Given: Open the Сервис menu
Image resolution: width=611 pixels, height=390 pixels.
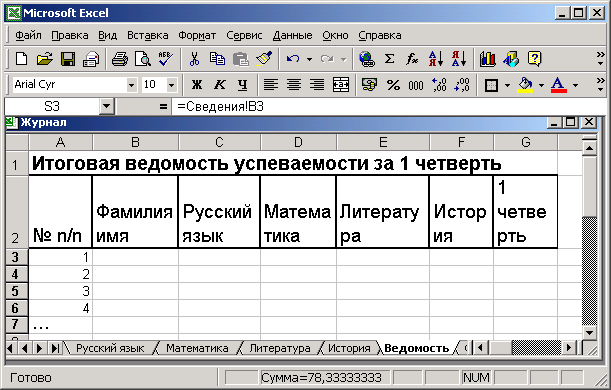Looking at the screenshot, I should tap(244, 35).
